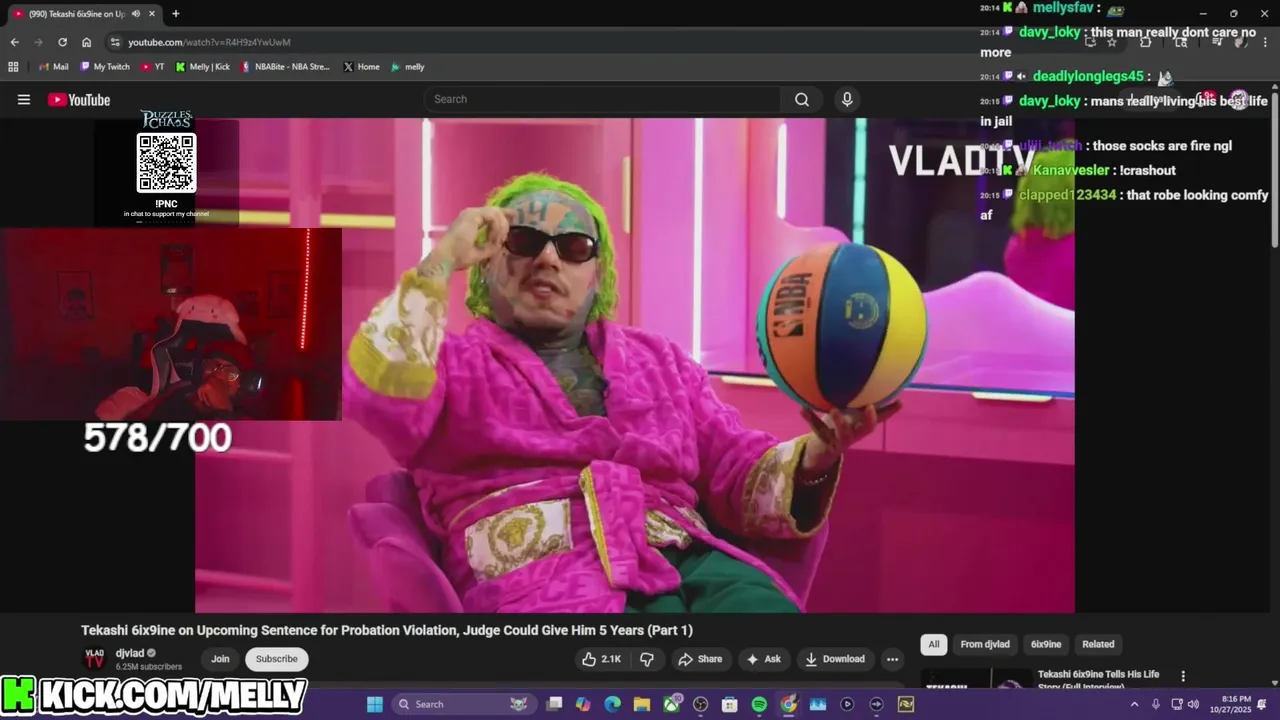Open the apps grid in bookmarks bar

(x=13, y=67)
